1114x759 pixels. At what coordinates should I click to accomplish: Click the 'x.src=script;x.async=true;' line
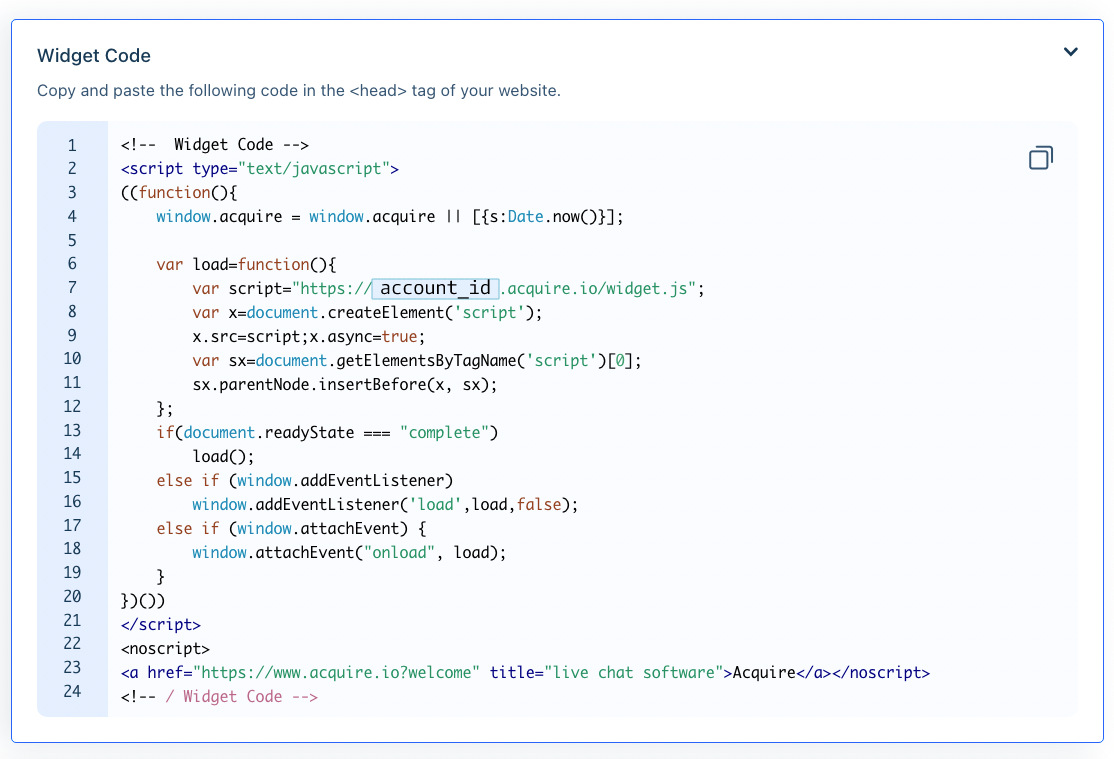click(x=308, y=337)
